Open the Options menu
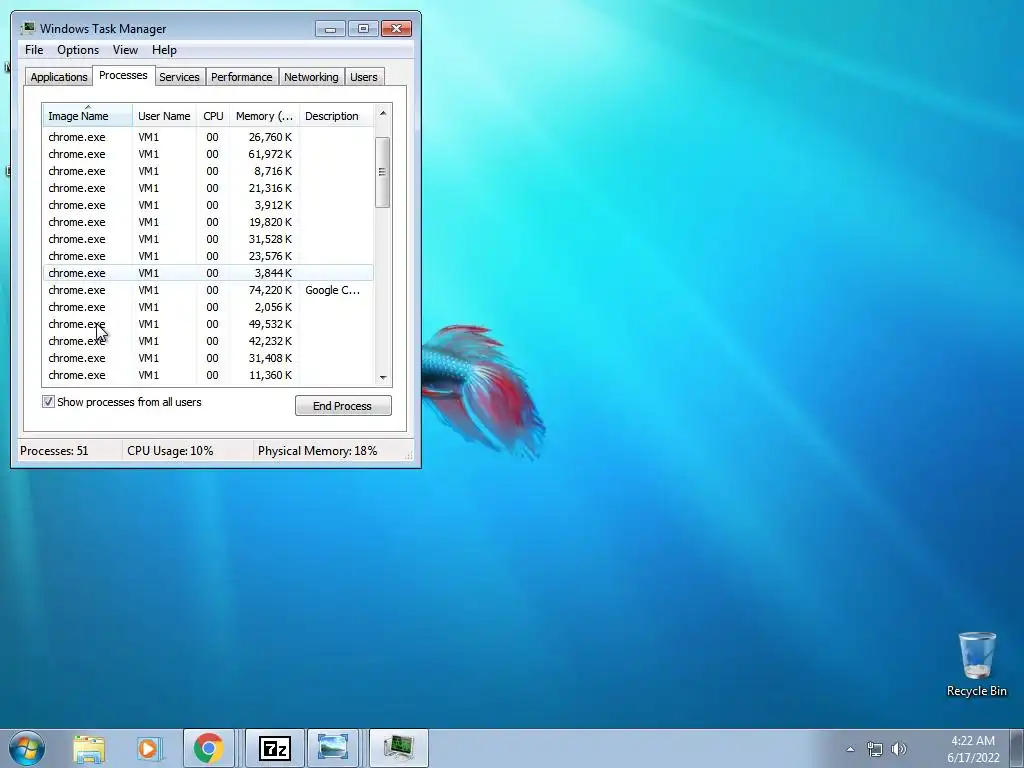Screen dimensions: 1024x768 pyautogui.click(x=78, y=50)
